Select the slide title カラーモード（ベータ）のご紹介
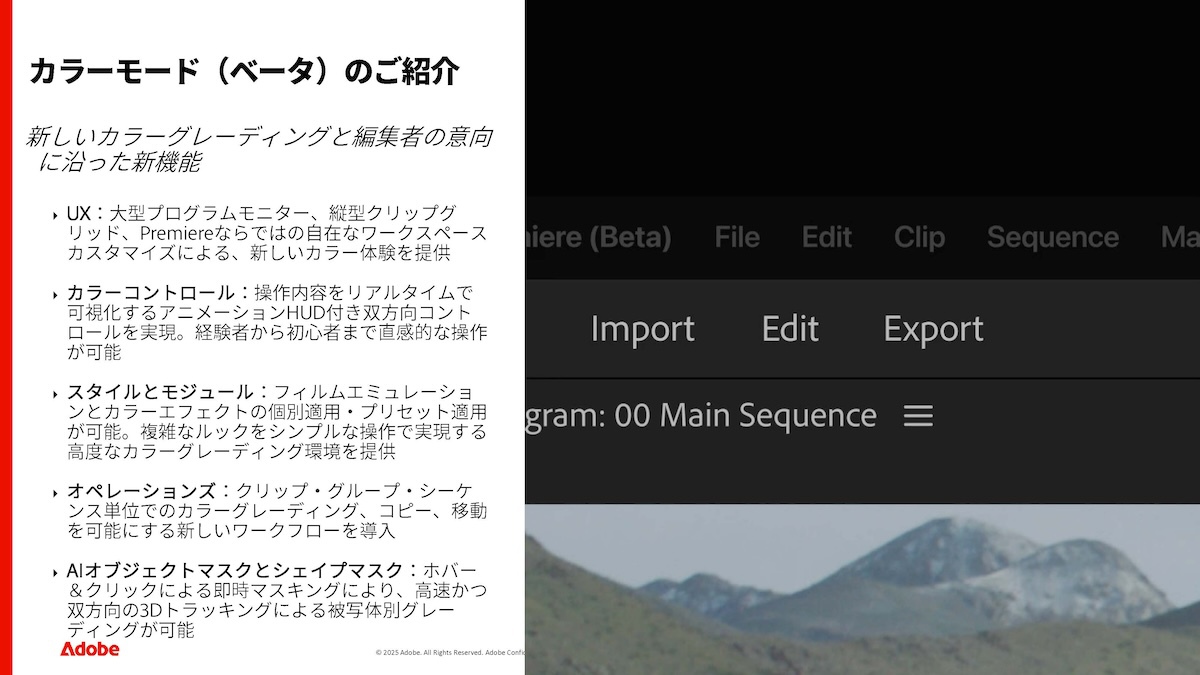The width and height of the screenshot is (1200, 675). point(246,69)
